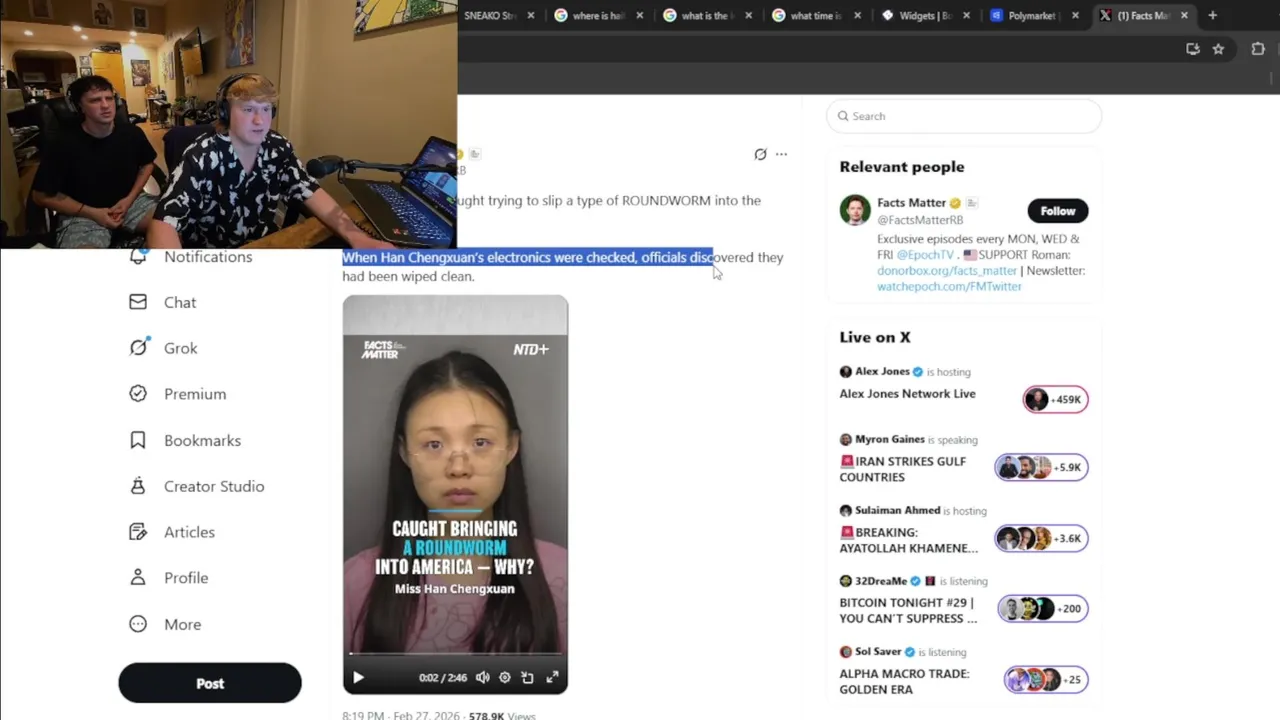Close the Facts Matter X tab
Viewport: 1280px width, 720px height.
1184,15
